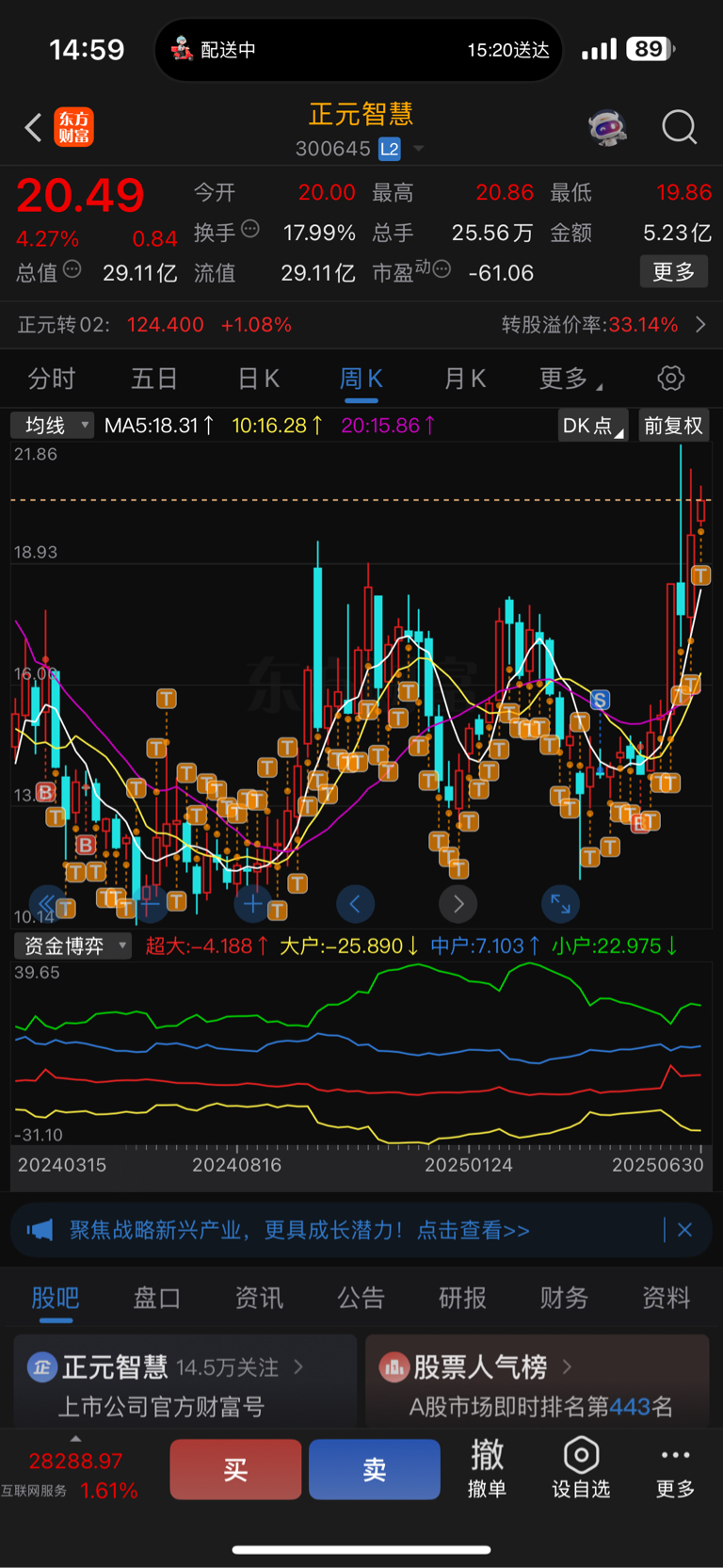This screenshot has height=1568, width=723.
Task: Open the 财务 tab
Action: click(x=564, y=1298)
